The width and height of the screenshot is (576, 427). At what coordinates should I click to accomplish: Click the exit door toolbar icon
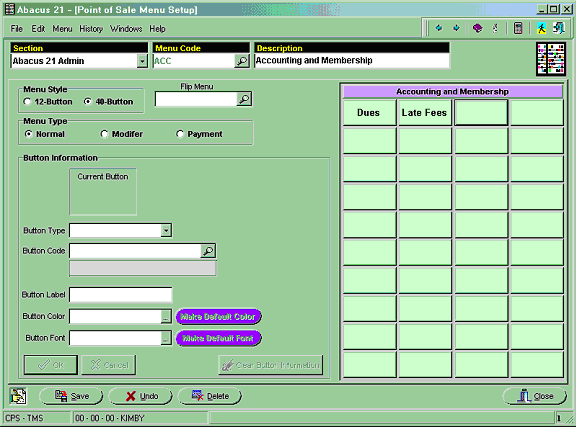[x=559, y=28]
